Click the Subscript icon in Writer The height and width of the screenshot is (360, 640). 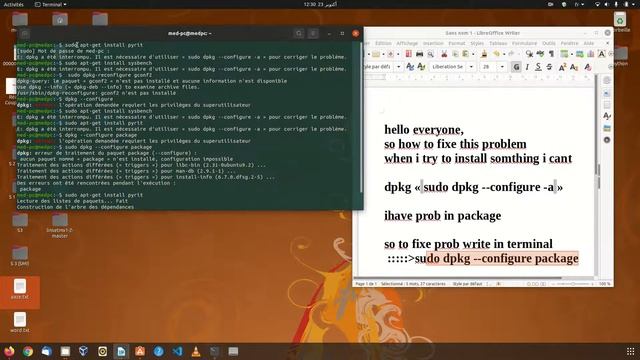pos(574,67)
